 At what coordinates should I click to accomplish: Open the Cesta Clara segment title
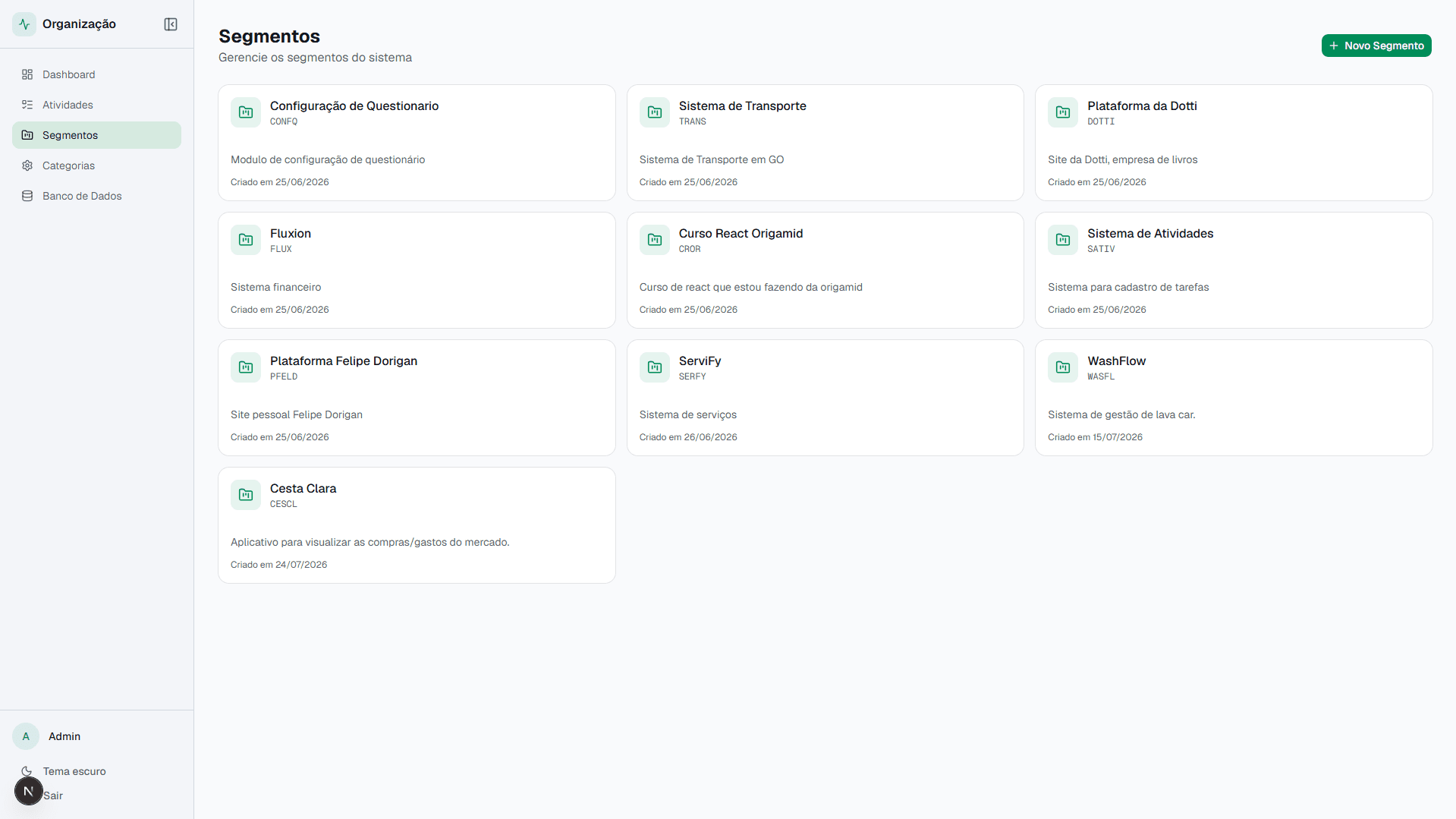click(x=303, y=488)
